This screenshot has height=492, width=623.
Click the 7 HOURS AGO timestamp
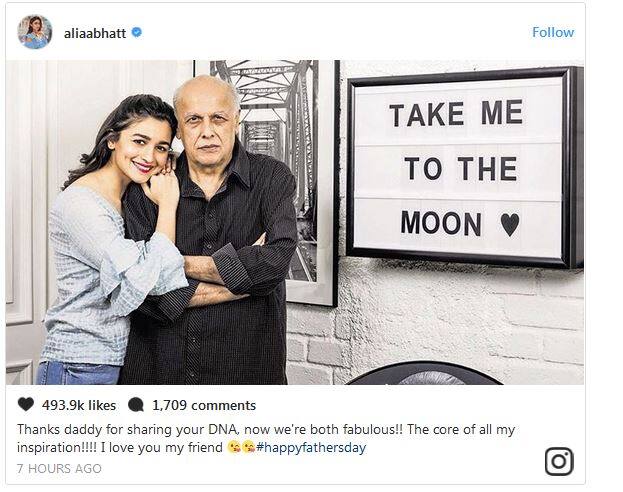[x=59, y=469]
